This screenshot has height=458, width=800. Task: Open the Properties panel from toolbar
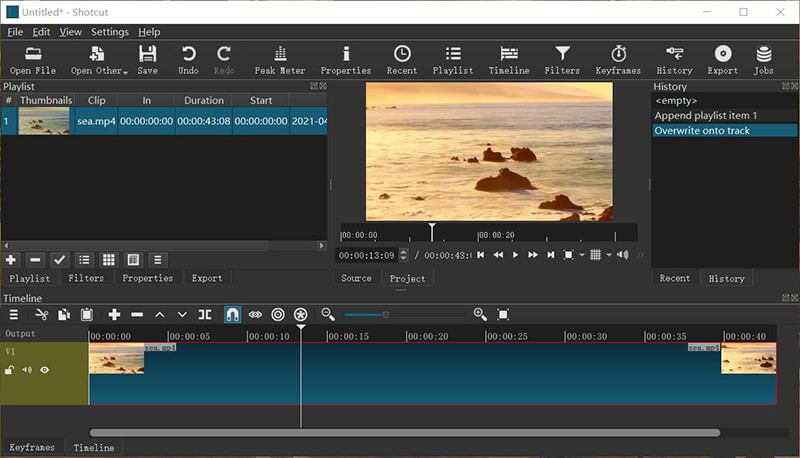tap(346, 60)
